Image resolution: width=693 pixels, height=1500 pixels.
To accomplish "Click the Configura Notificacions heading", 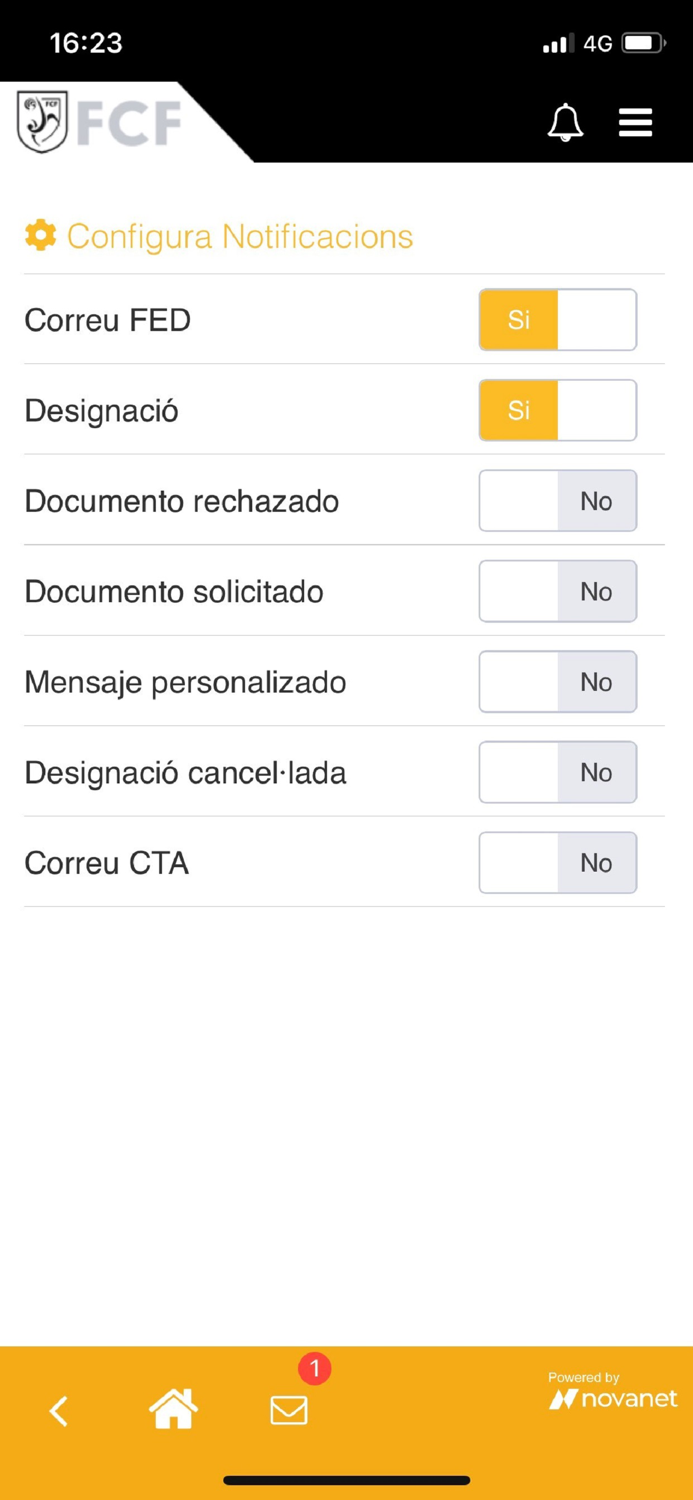I will point(240,236).
